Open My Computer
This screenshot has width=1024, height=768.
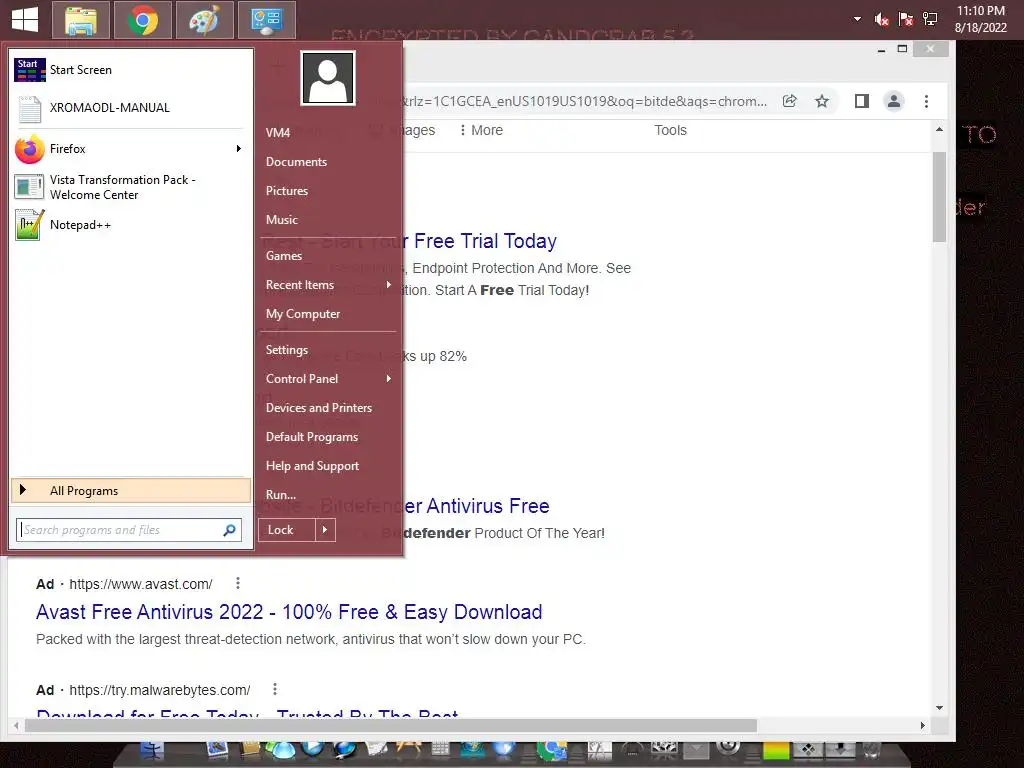303,314
